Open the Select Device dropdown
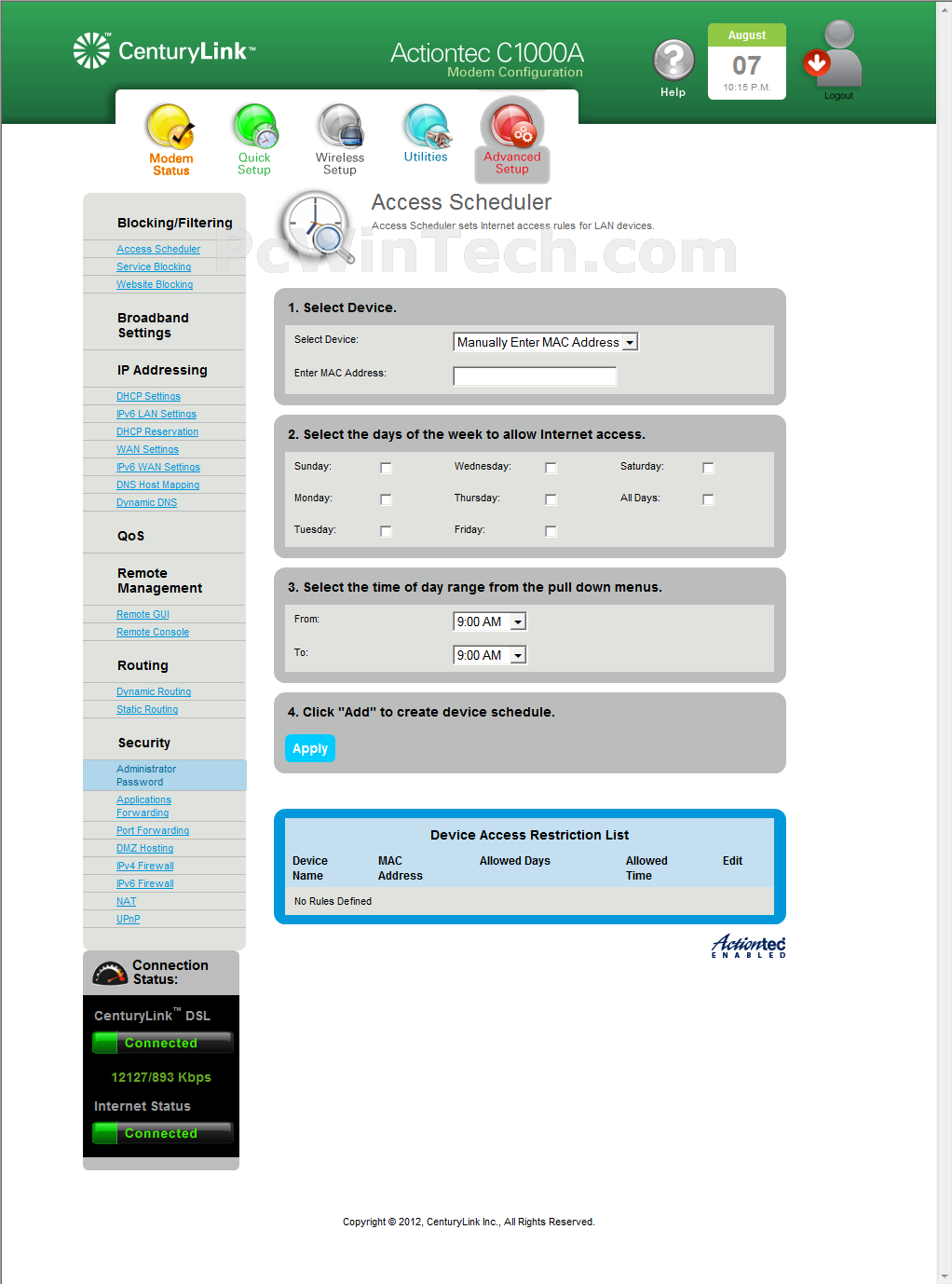This screenshot has width=952, height=1284. coord(546,342)
